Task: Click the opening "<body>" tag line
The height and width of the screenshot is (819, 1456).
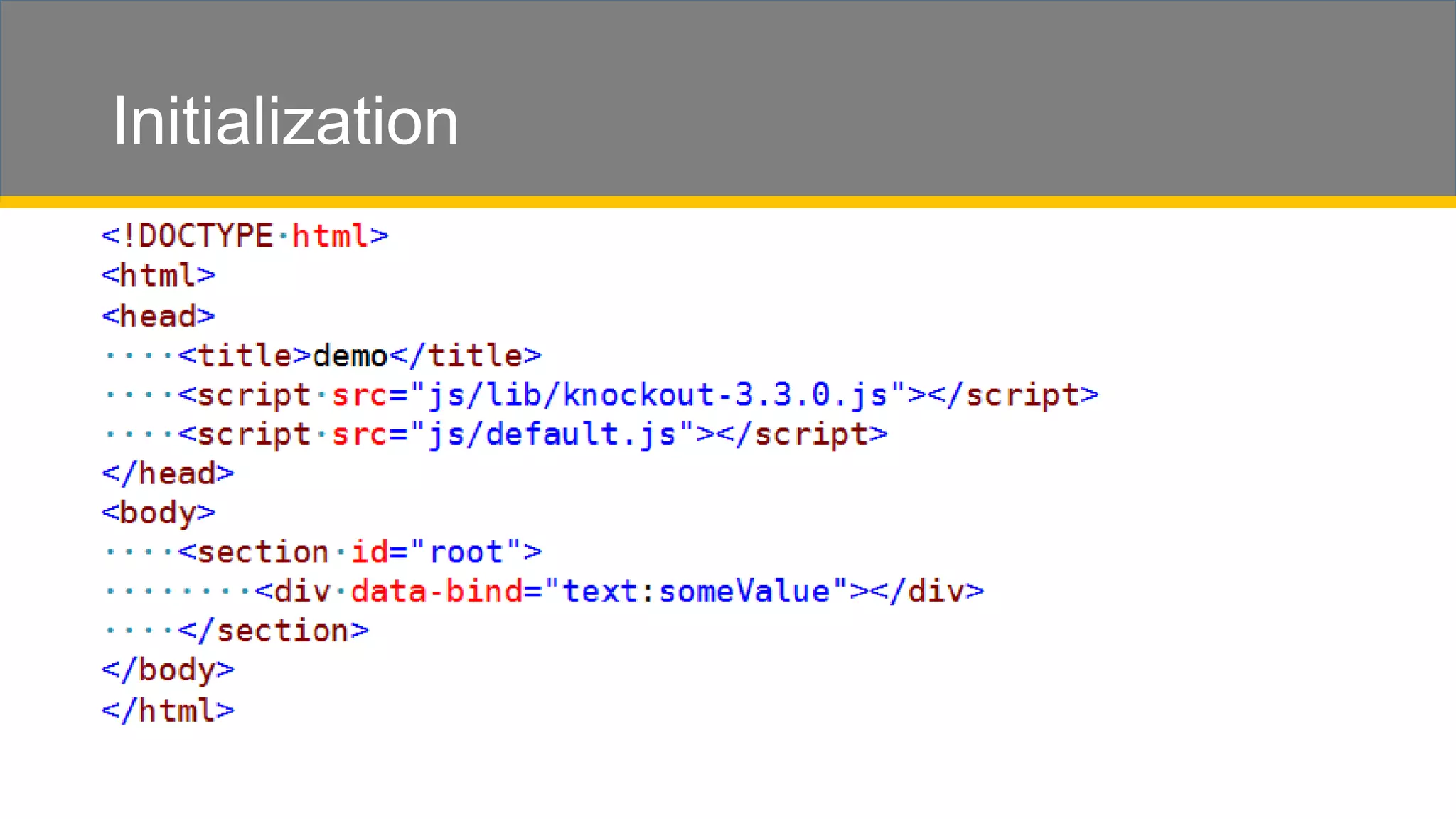Action: point(158,513)
